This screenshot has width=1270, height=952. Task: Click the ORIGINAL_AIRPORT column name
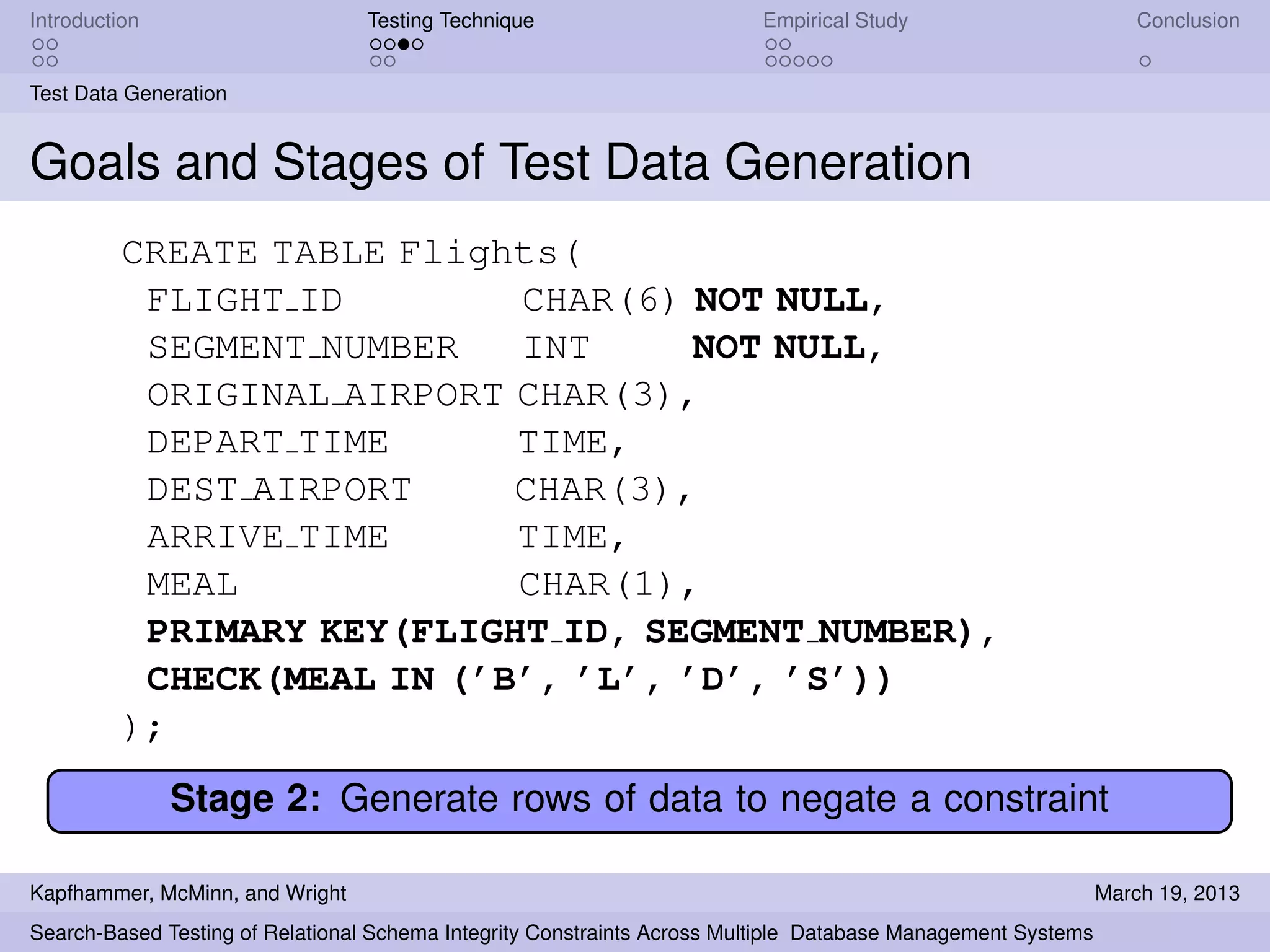pyautogui.click(x=324, y=395)
